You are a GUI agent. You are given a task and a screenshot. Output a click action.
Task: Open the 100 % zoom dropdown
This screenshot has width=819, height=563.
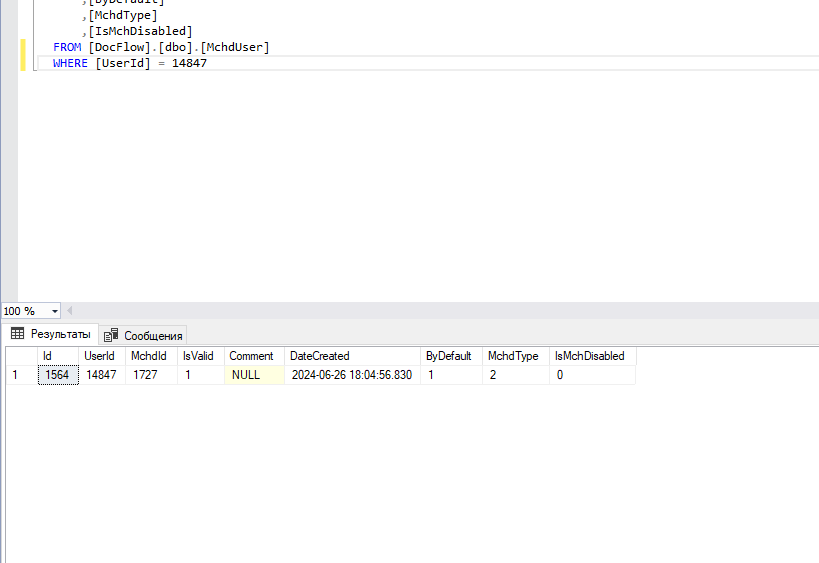tap(54, 311)
